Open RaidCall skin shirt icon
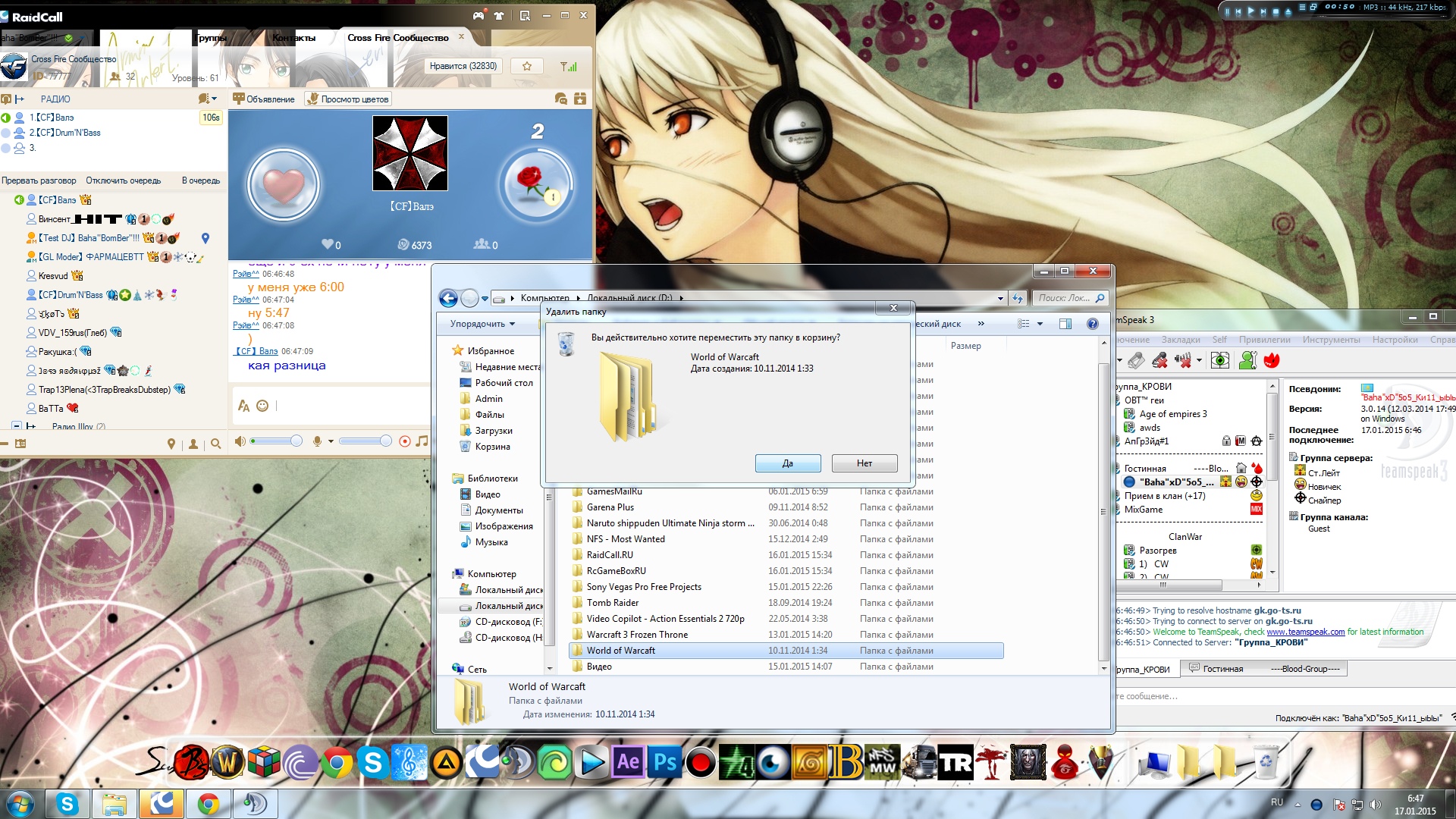Viewport: 1456px width, 819px height. (499, 15)
